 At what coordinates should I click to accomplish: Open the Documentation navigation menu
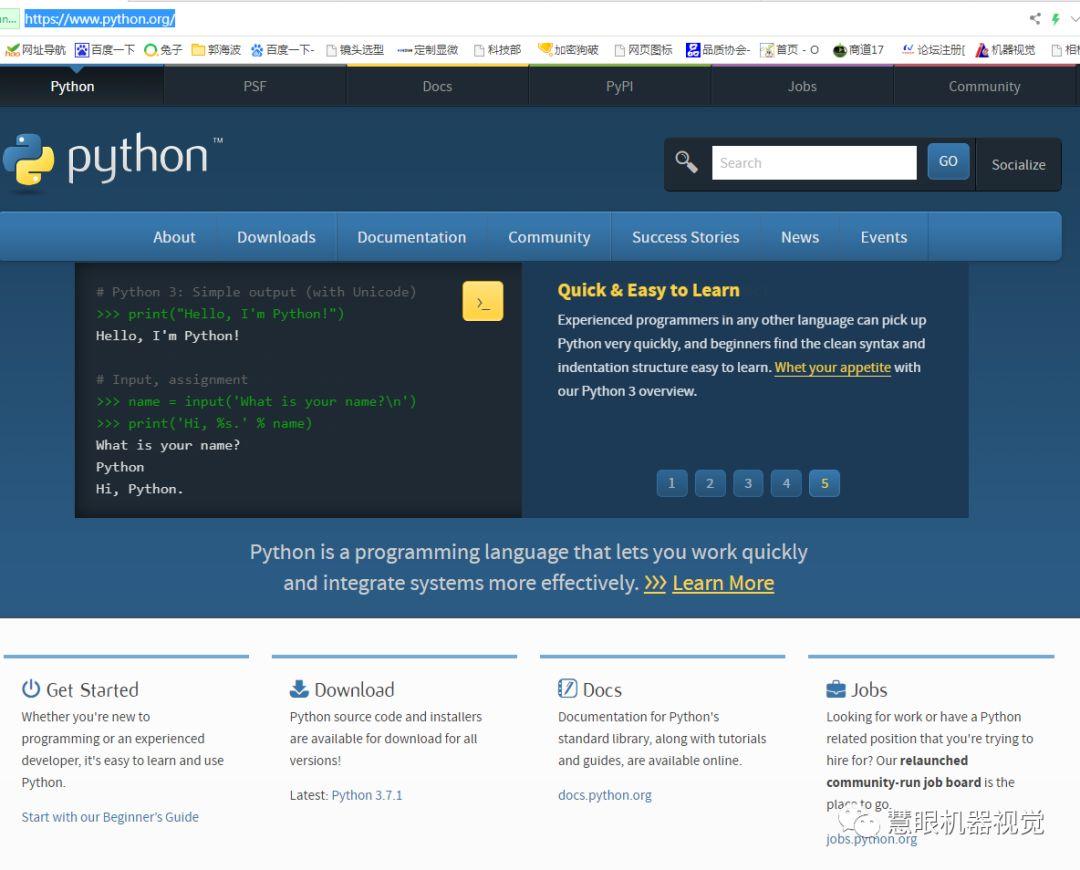(x=411, y=237)
